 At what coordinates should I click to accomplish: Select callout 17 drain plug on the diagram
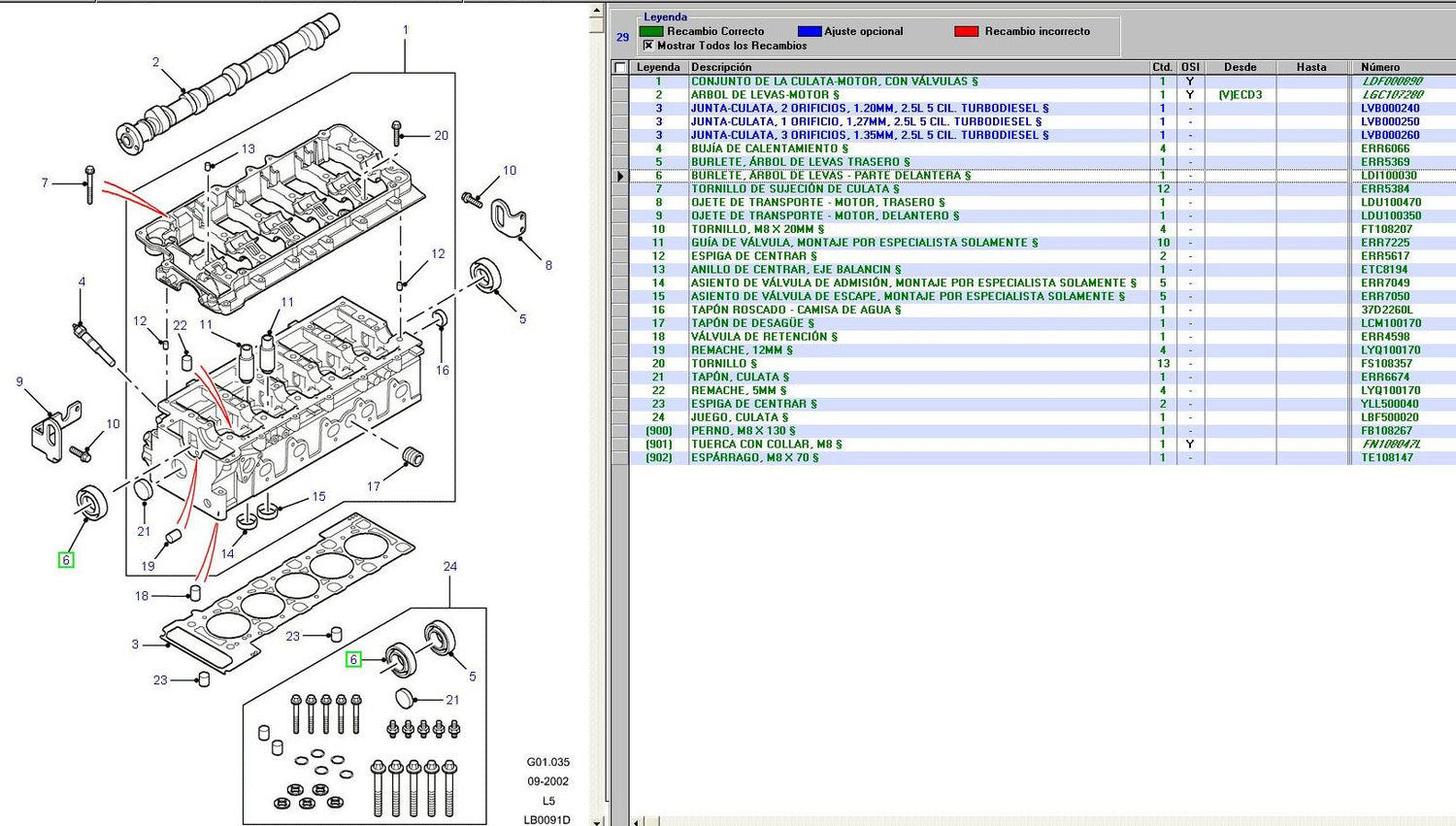[373, 486]
